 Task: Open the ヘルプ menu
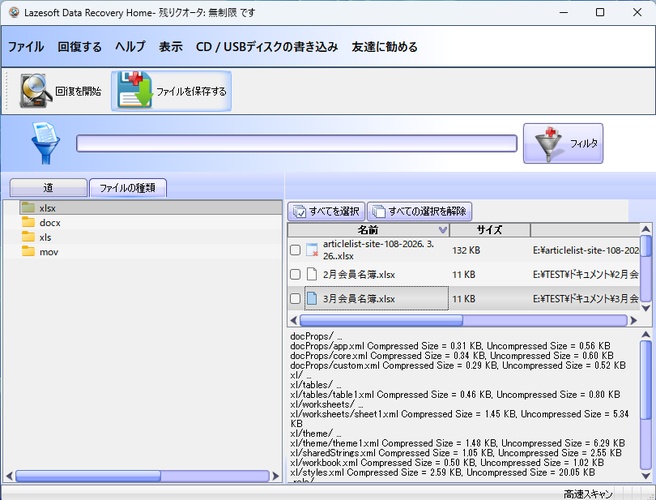click(x=130, y=46)
